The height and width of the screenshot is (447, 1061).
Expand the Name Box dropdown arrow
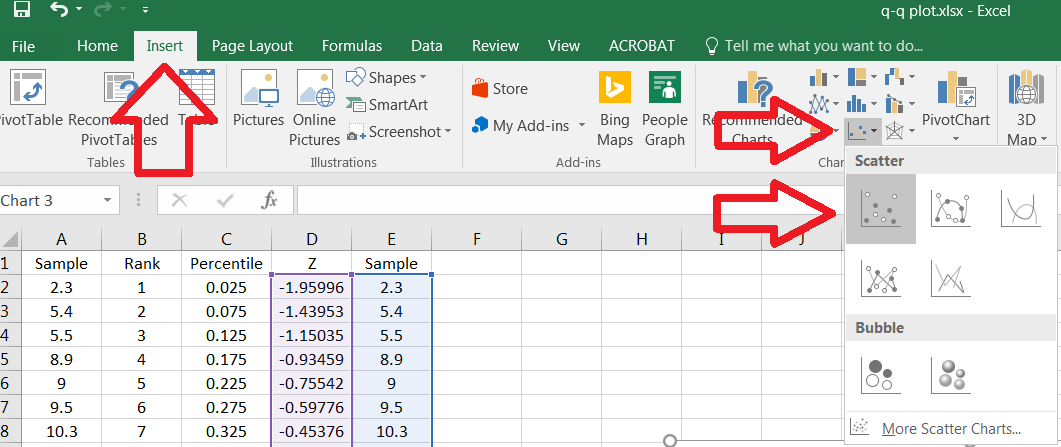(x=107, y=201)
